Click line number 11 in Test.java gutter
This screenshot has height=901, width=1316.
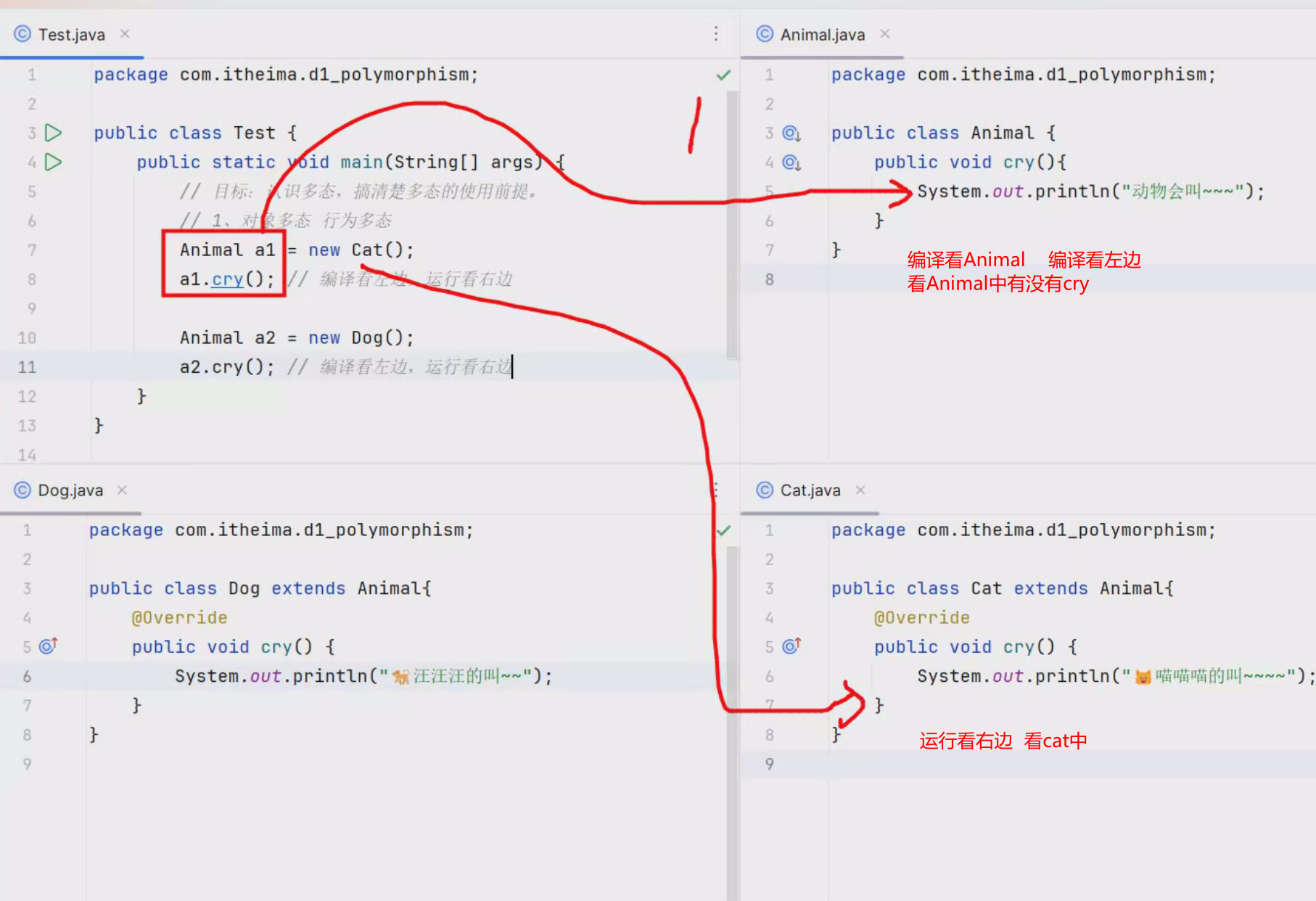[27, 367]
